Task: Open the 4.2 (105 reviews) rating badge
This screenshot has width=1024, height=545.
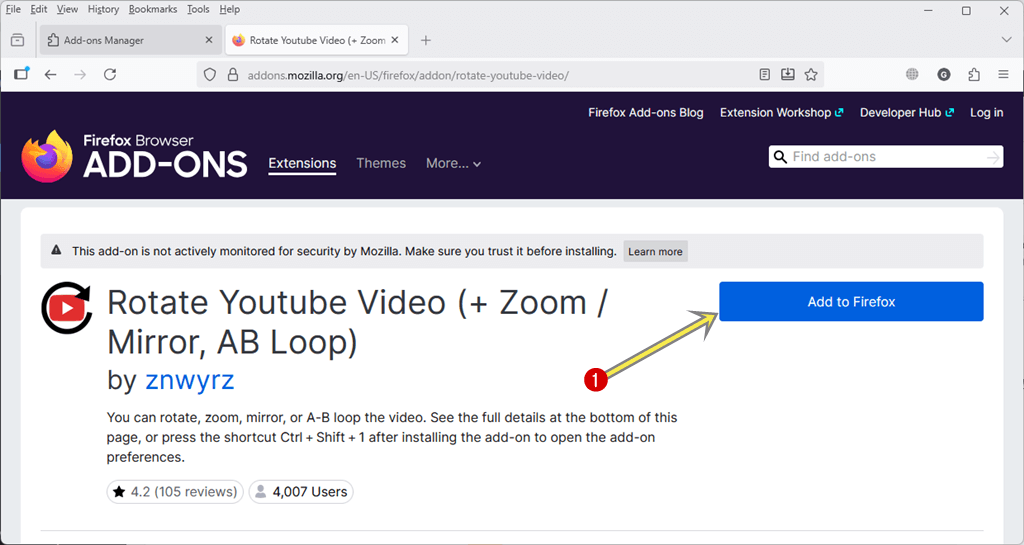Action: tap(175, 491)
